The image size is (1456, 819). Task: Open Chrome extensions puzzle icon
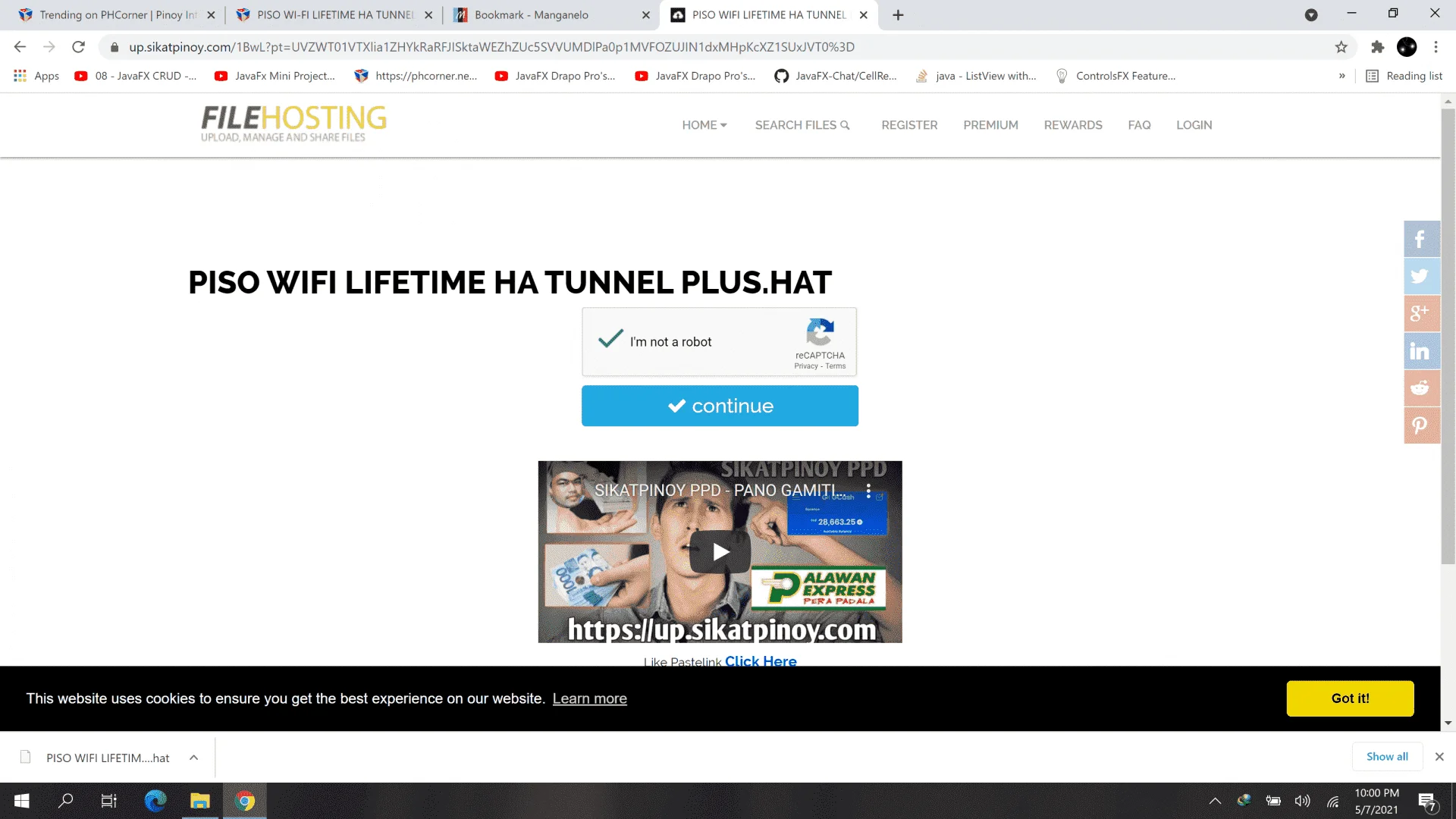tap(1377, 47)
